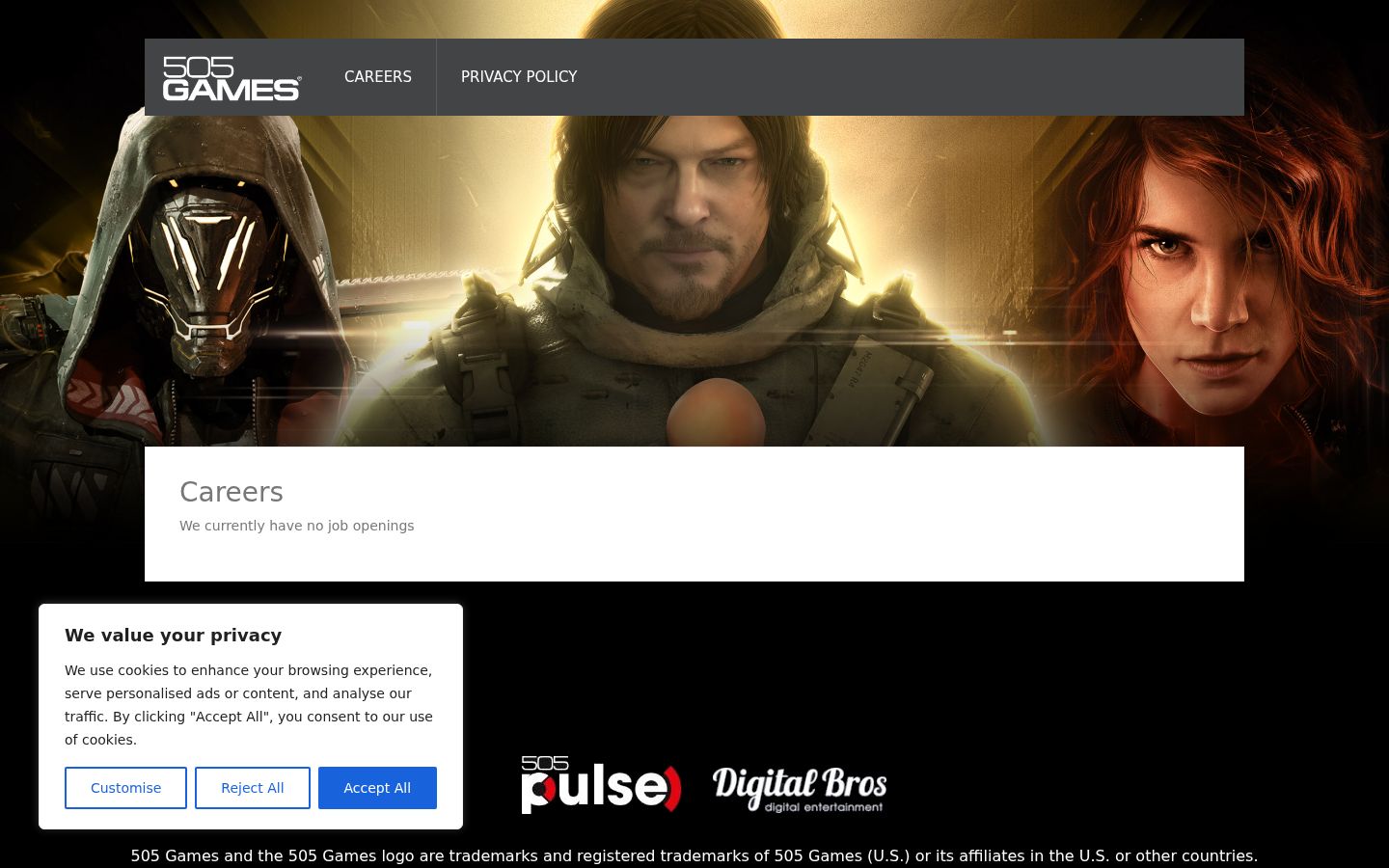Click the "We value your privacy" heading
Viewport: 1389px width, 868px height.
174,636
